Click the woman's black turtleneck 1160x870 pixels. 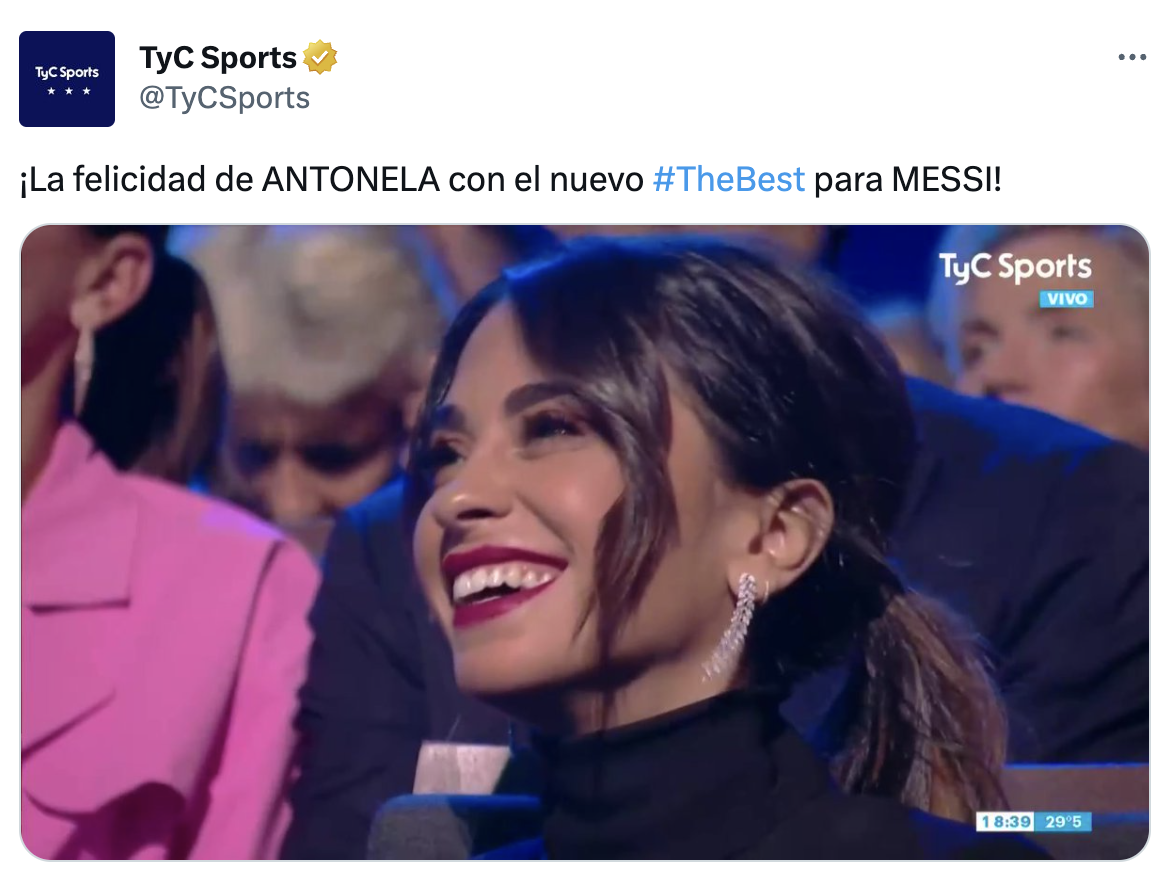tap(688, 784)
